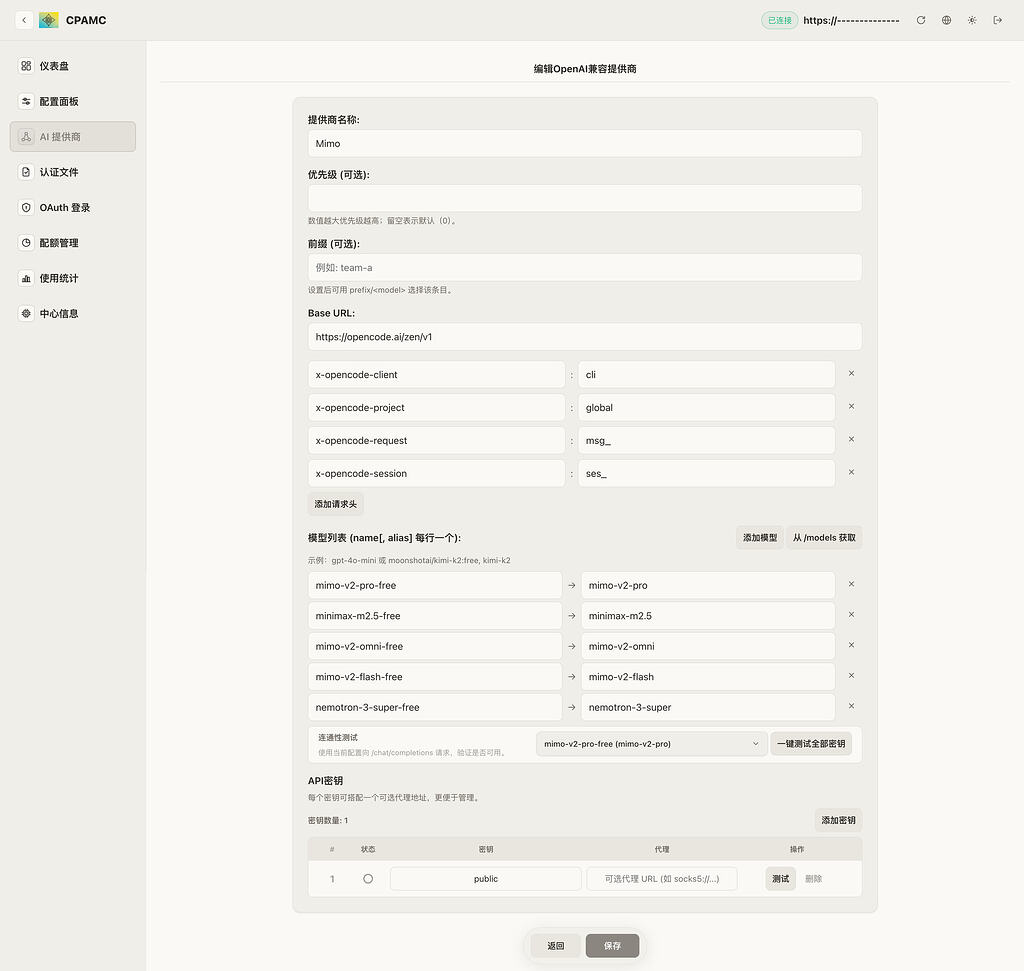Click 从 /models 获取 button

pyautogui.click(x=824, y=537)
